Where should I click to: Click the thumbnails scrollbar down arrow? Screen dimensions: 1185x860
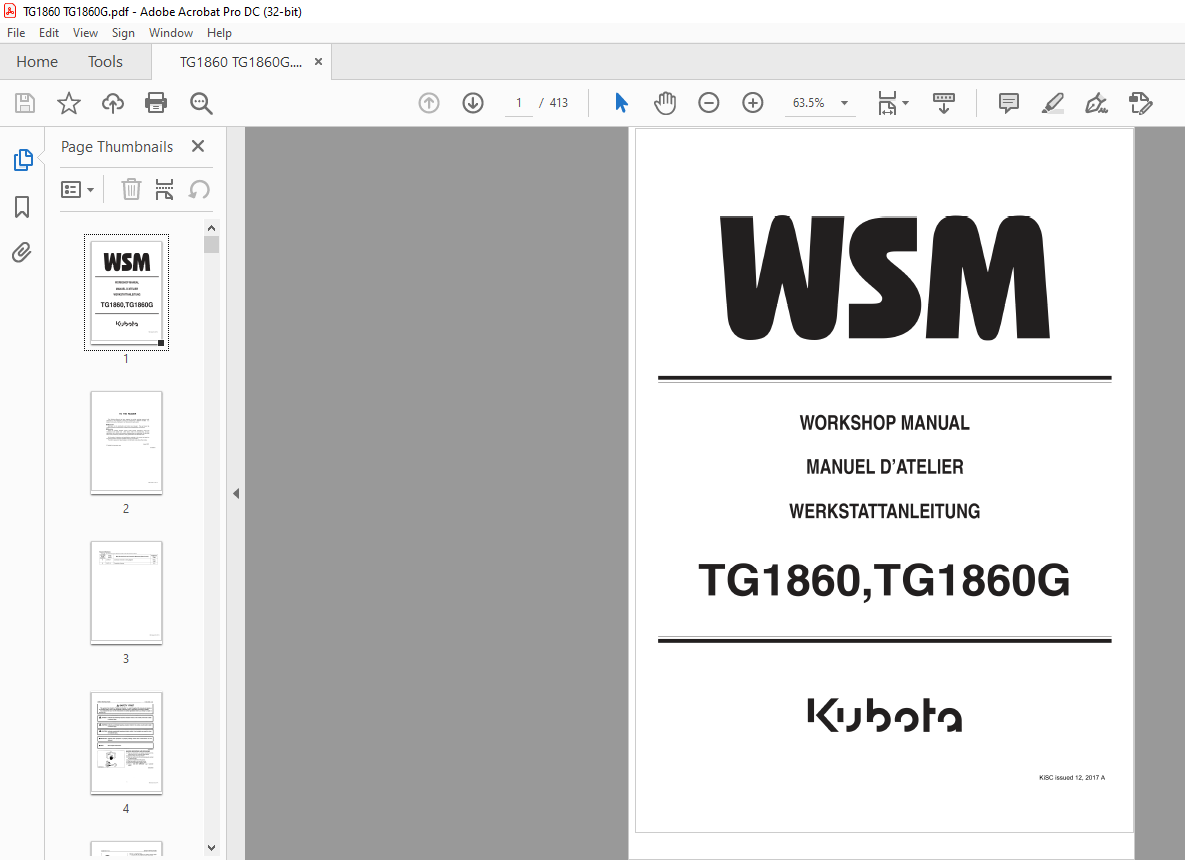pyautogui.click(x=212, y=848)
